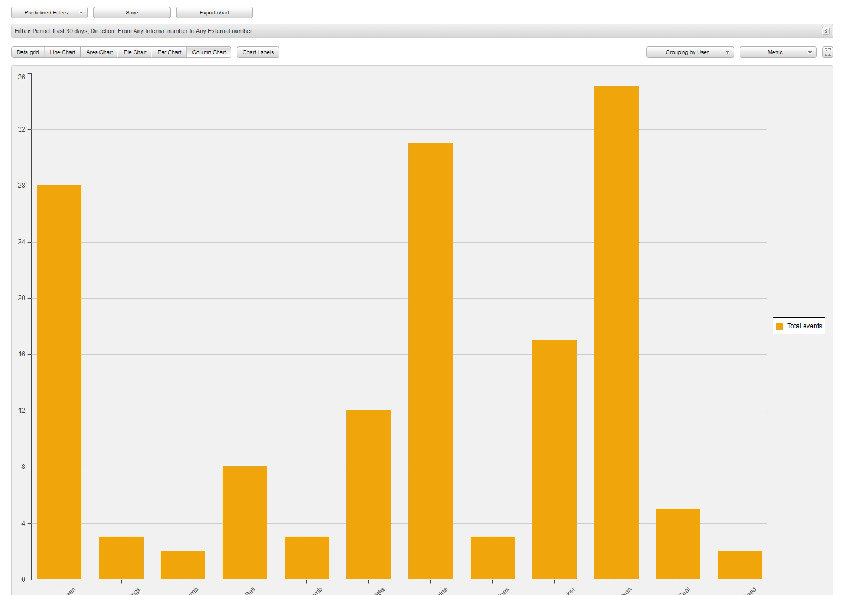Click the Total events legend label
The height and width of the screenshot is (595, 842).
click(x=804, y=326)
